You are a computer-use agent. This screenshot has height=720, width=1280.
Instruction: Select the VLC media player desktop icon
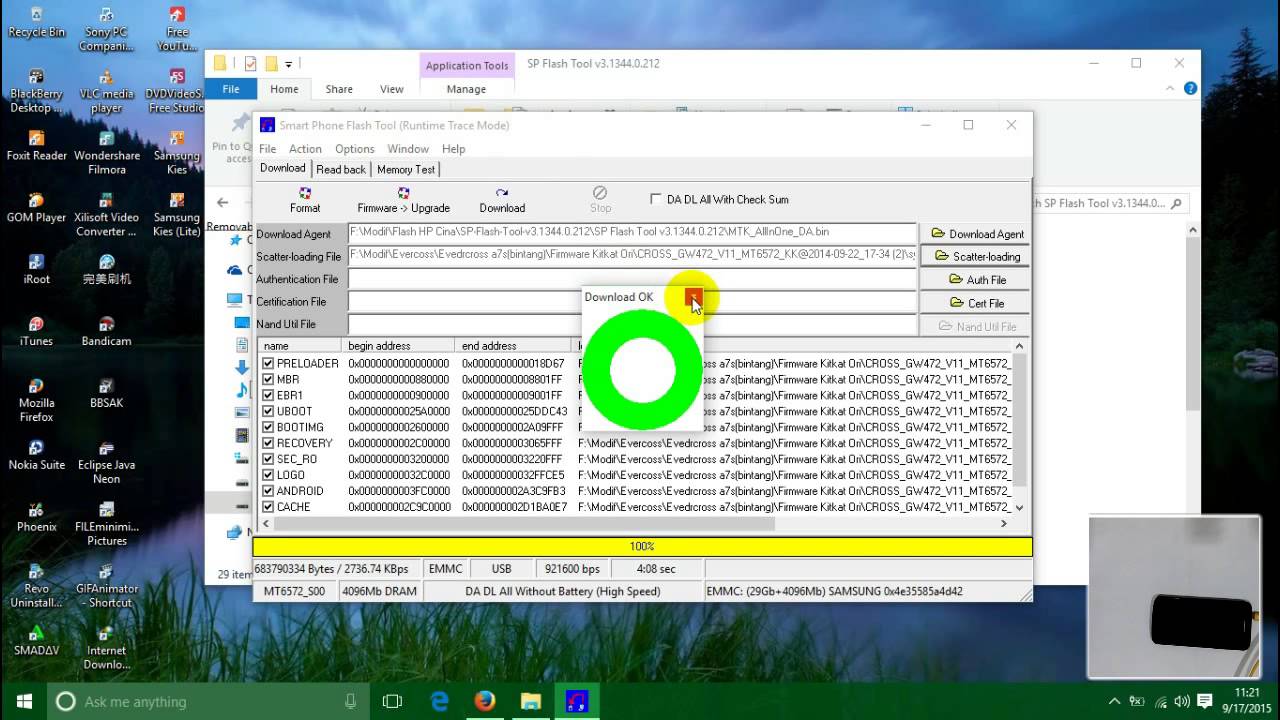coord(106,92)
